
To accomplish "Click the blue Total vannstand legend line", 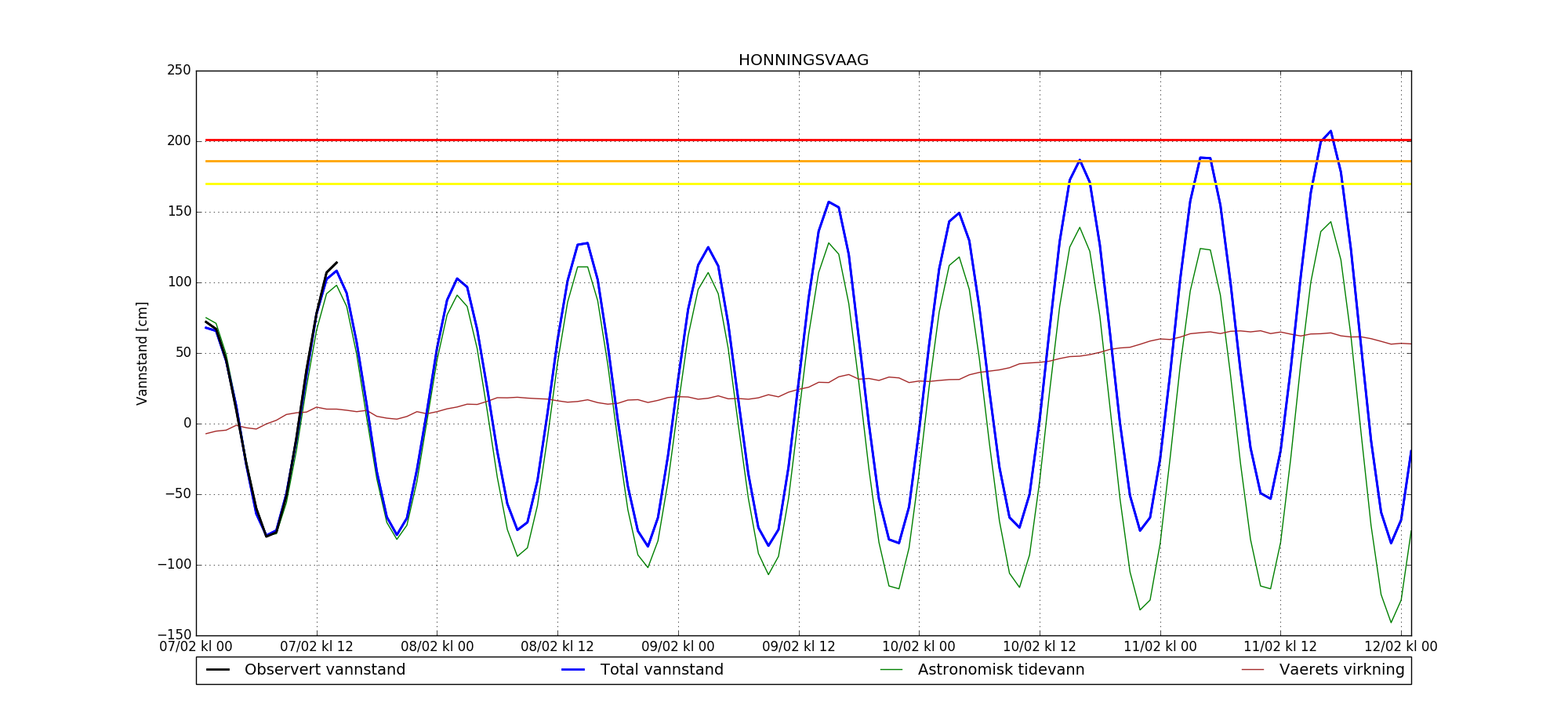I will pos(573,670).
